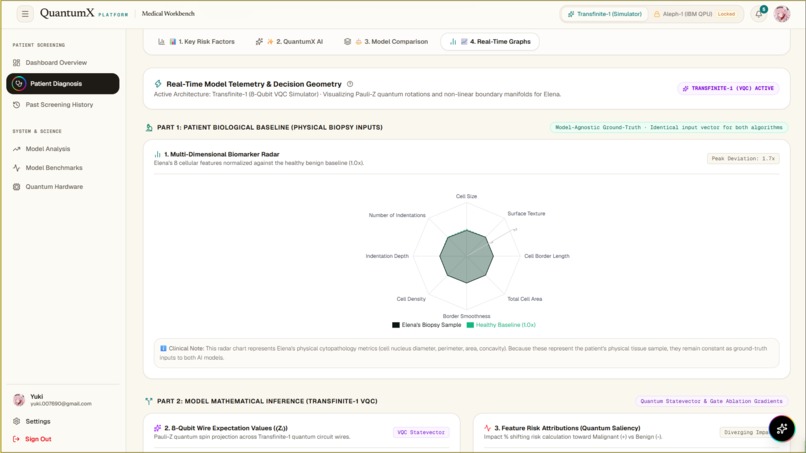806x453 pixels.
Task: Switch to the 1. Key Risk Factors tab
Action: pos(196,42)
